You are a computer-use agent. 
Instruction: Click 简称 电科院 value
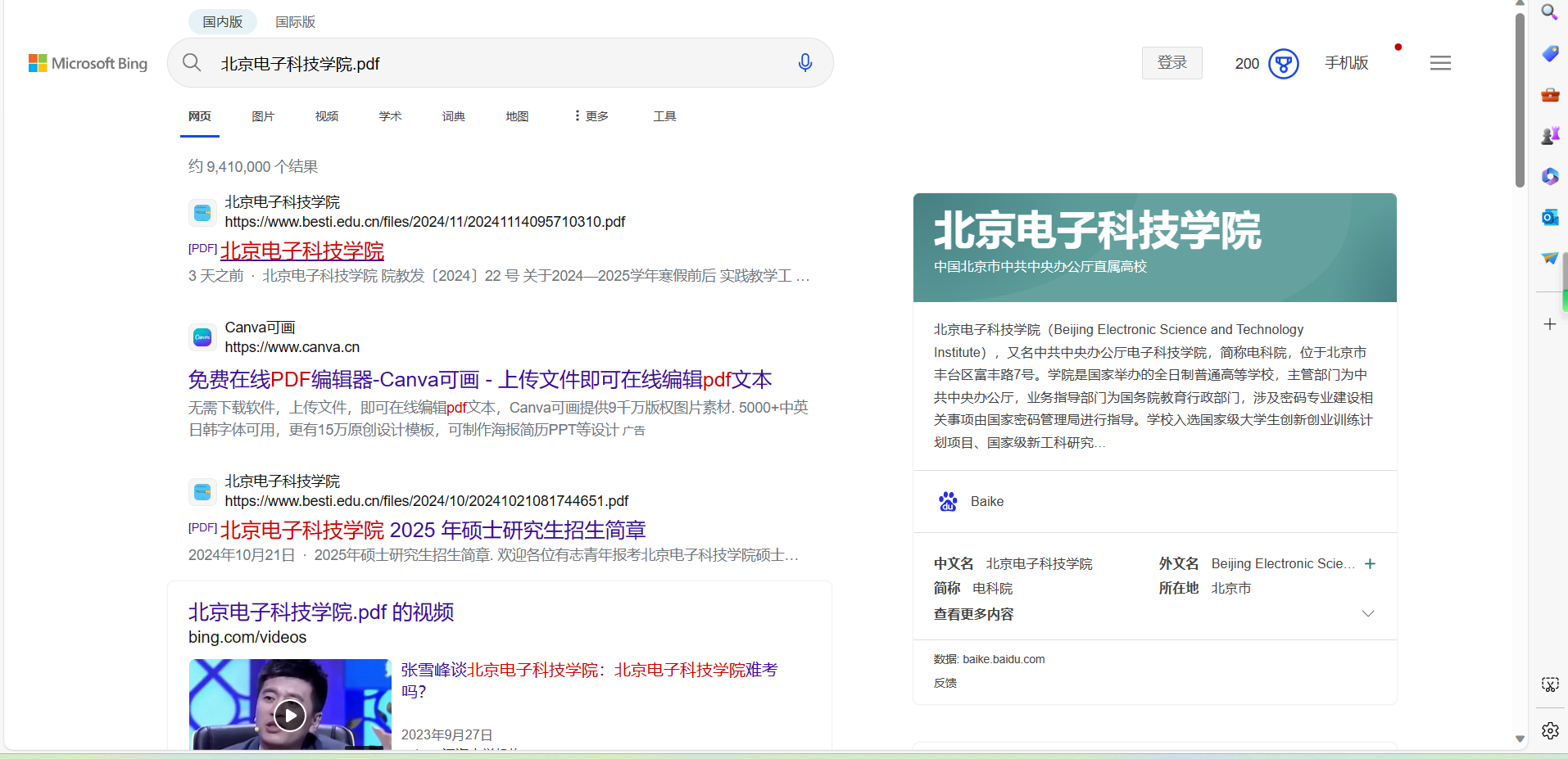pyautogui.click(x=992, y=588)
